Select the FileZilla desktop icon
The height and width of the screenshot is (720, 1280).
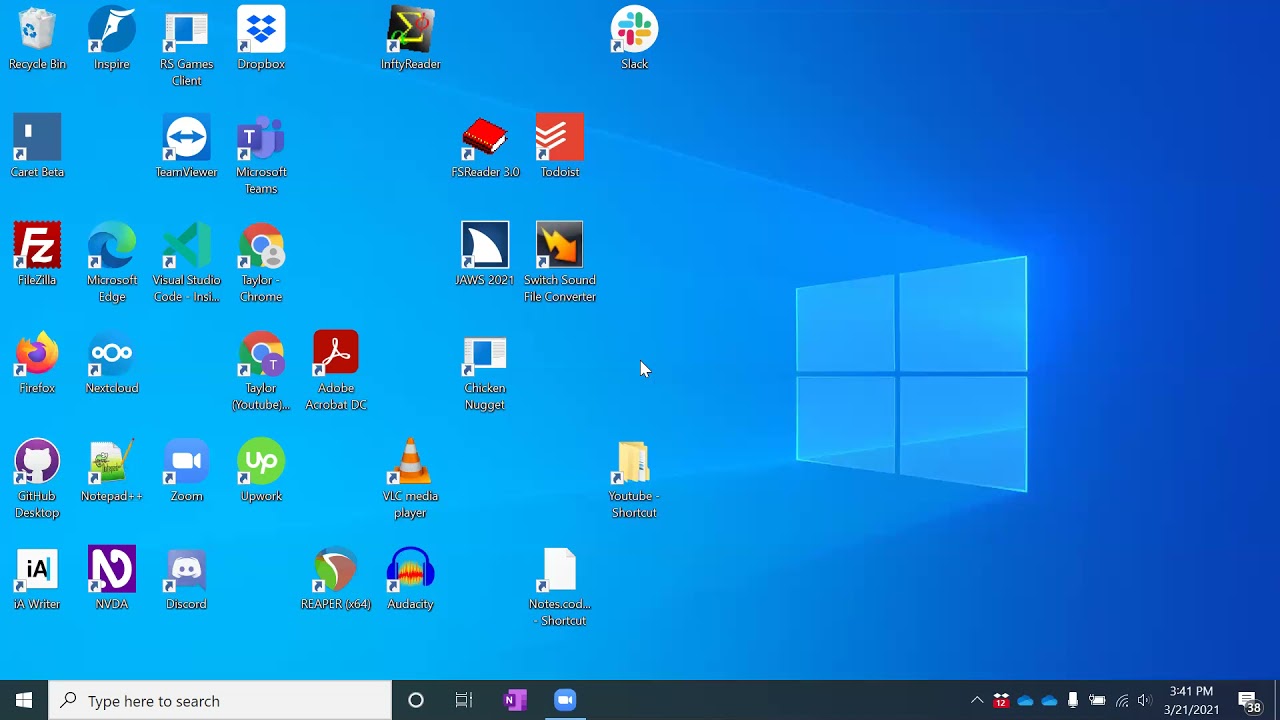(37, 256)
